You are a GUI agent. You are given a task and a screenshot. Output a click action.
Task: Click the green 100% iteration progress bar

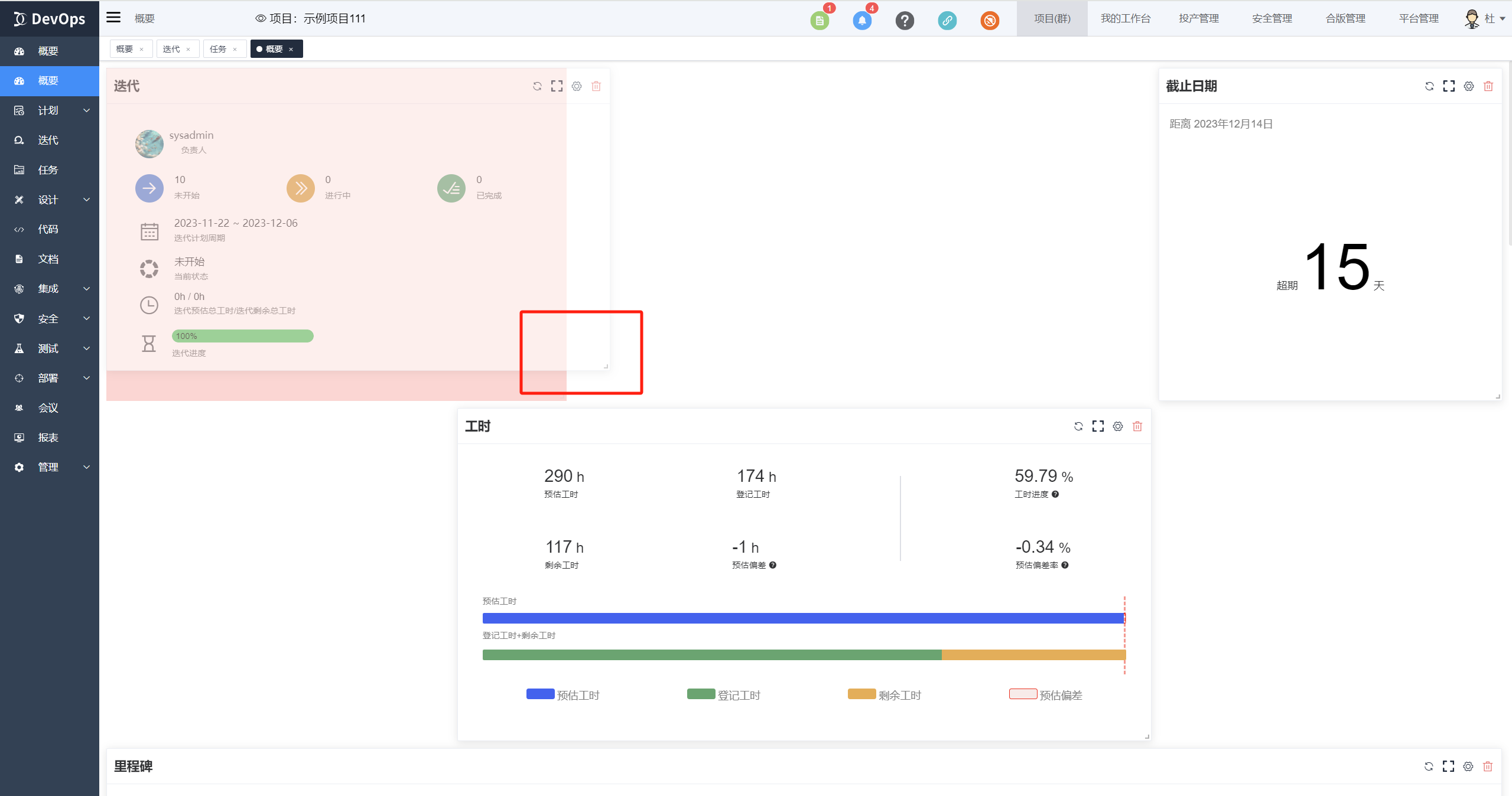point(242,336)
